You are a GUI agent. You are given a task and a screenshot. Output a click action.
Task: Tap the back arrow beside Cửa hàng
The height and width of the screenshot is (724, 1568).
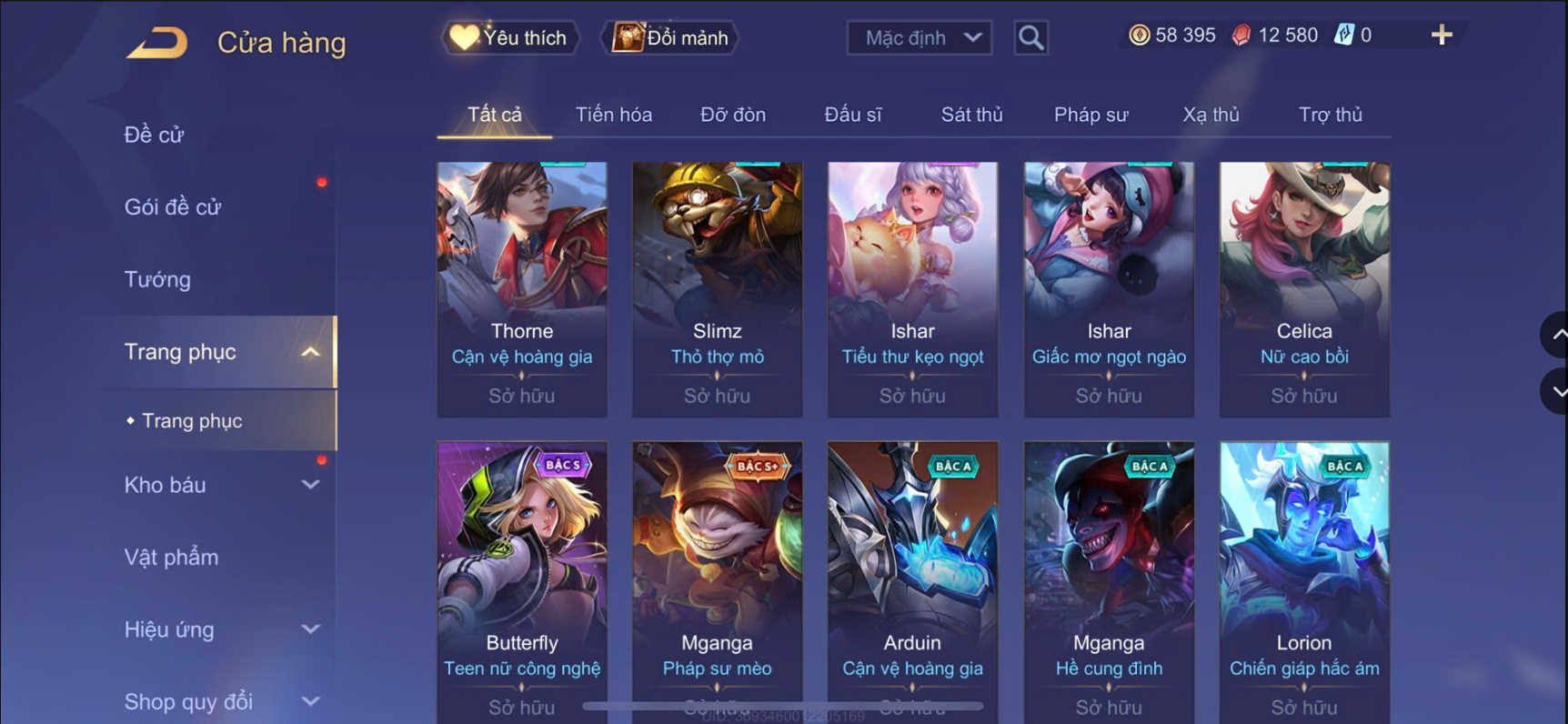tap(157, 43)
